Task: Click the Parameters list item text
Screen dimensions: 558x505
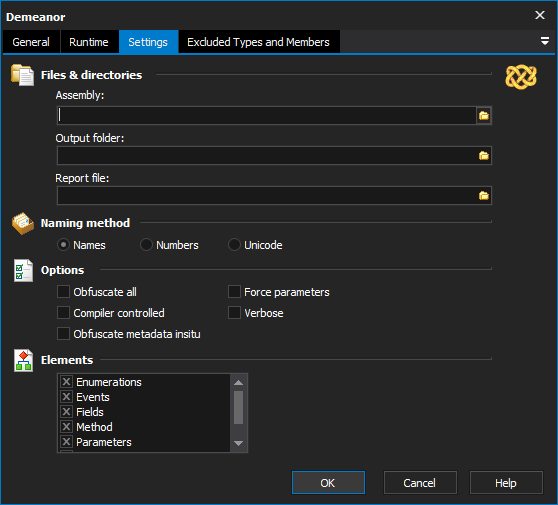Action: [104, 442]
